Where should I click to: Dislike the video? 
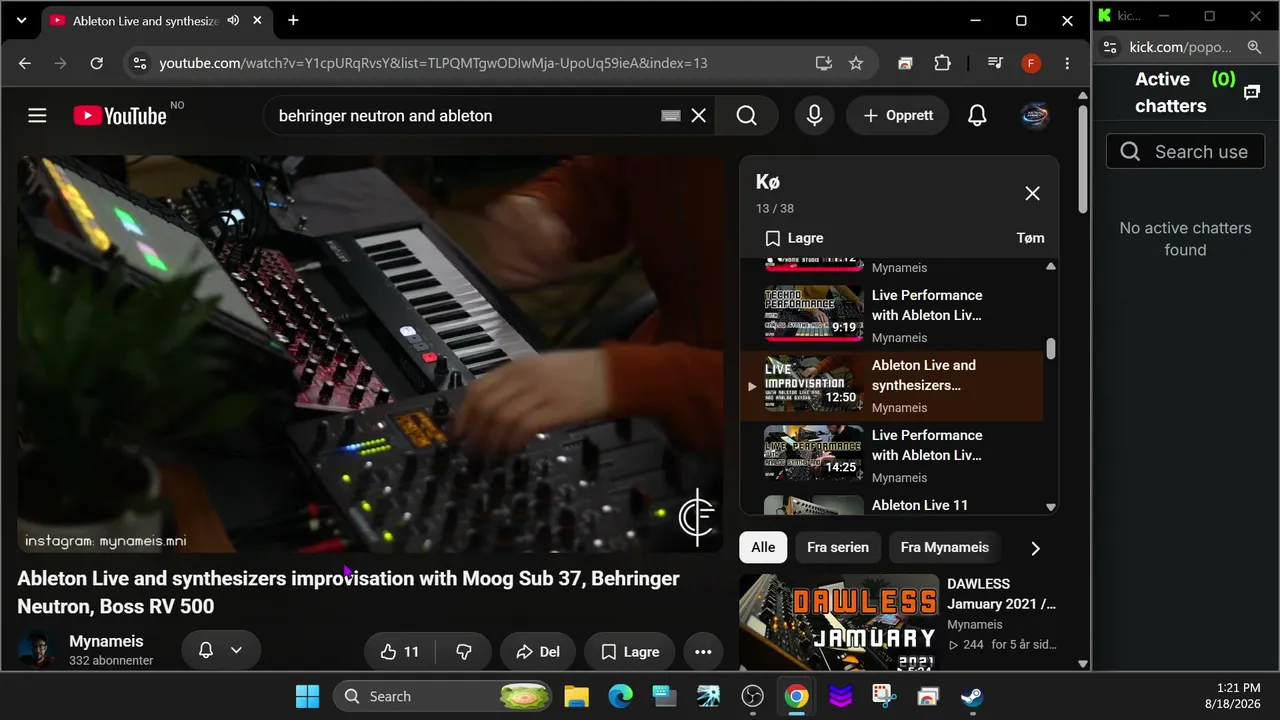[464, 652]
